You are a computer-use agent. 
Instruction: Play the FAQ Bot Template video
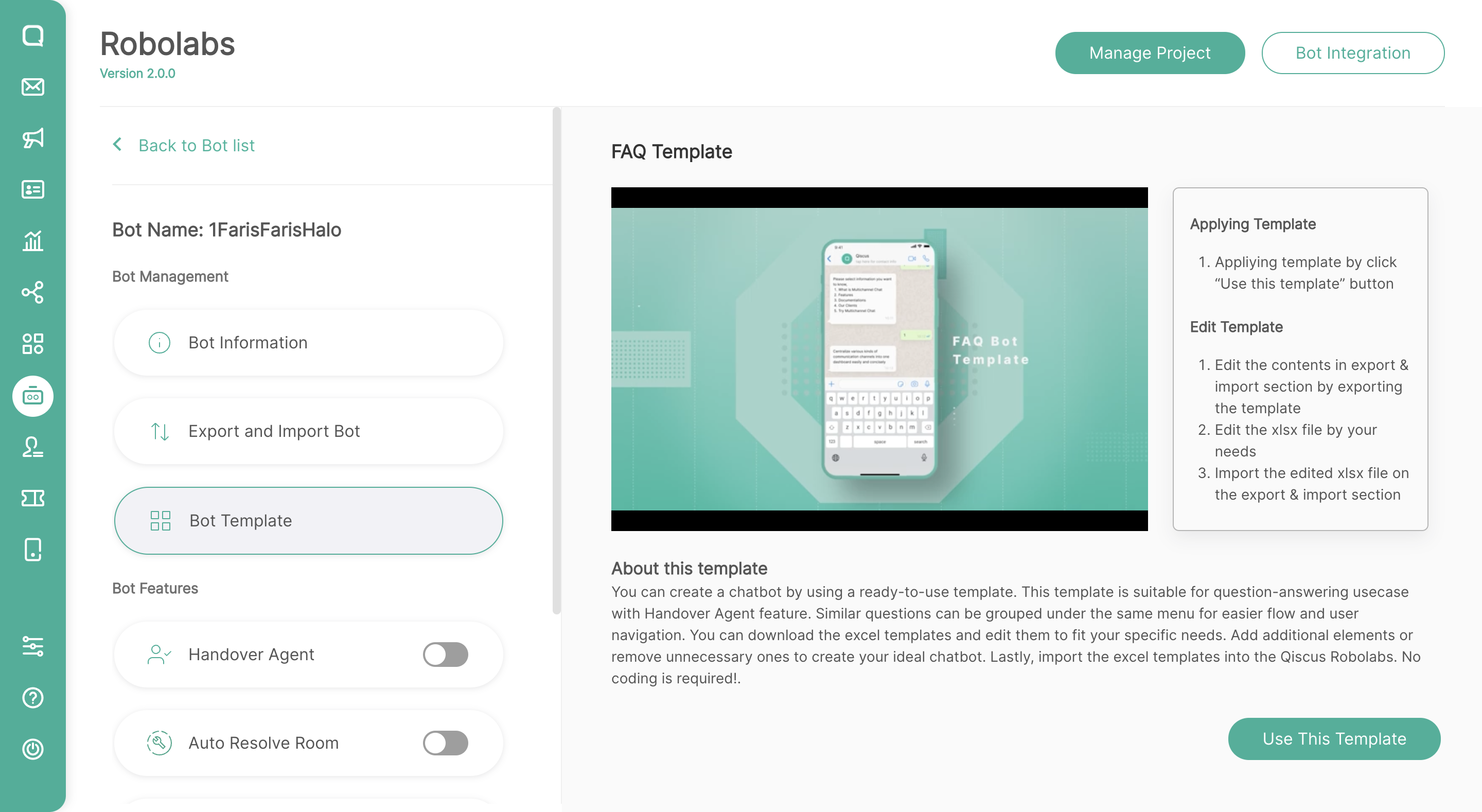pos(879,359)
